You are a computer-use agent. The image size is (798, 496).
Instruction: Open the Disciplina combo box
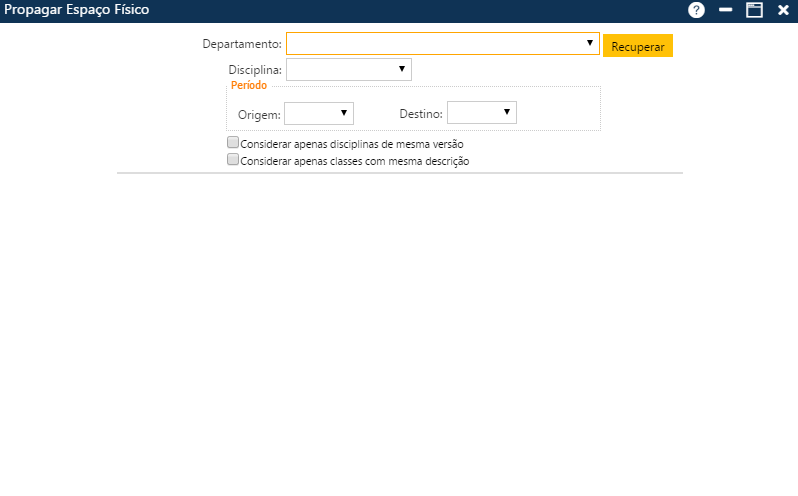[348, 69]
